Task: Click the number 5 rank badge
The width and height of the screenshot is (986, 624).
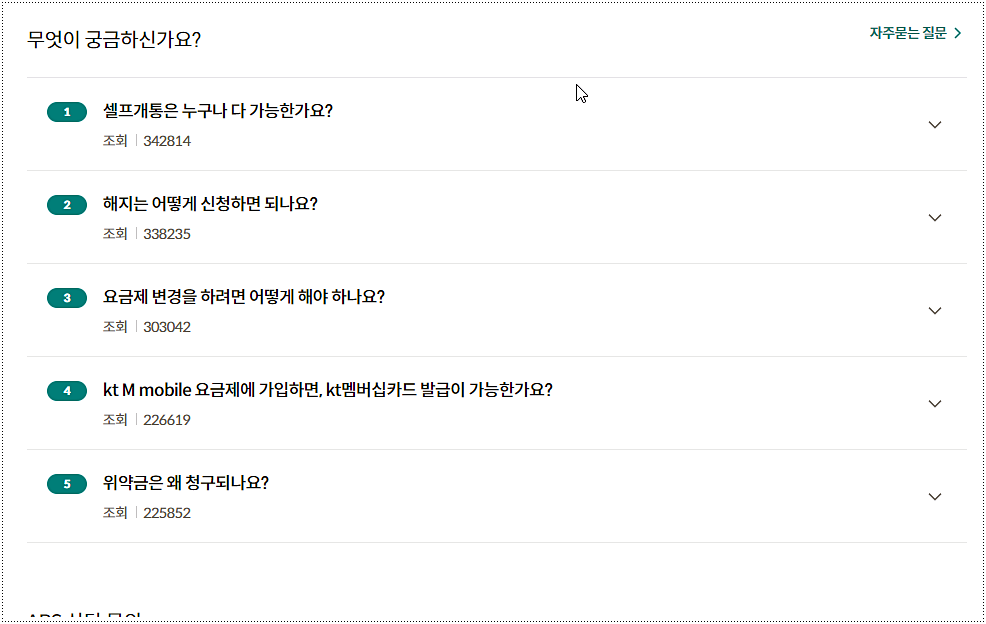Action: click(x=67, y=484)
